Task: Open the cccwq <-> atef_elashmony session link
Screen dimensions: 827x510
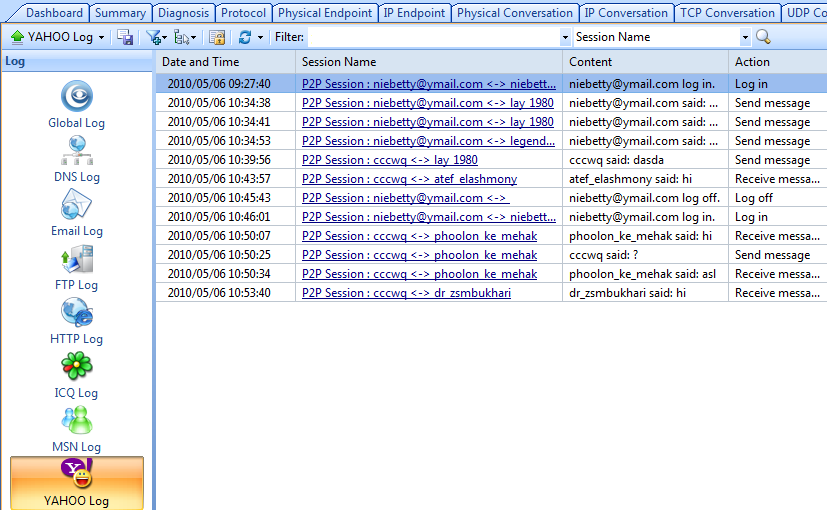Action: tap(409, 179)
